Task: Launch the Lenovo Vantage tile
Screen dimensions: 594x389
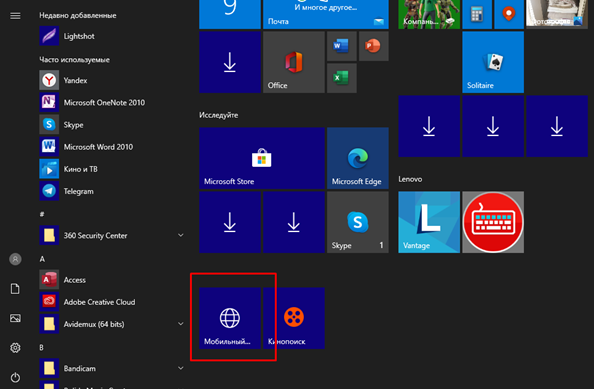Action: pyautogui.click(x=429, y=222)
